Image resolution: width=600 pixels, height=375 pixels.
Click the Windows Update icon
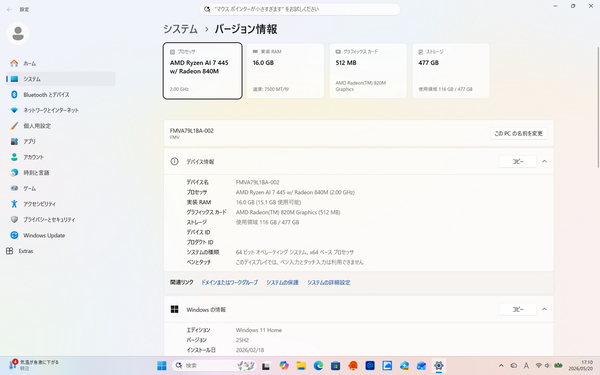[14, 235]
